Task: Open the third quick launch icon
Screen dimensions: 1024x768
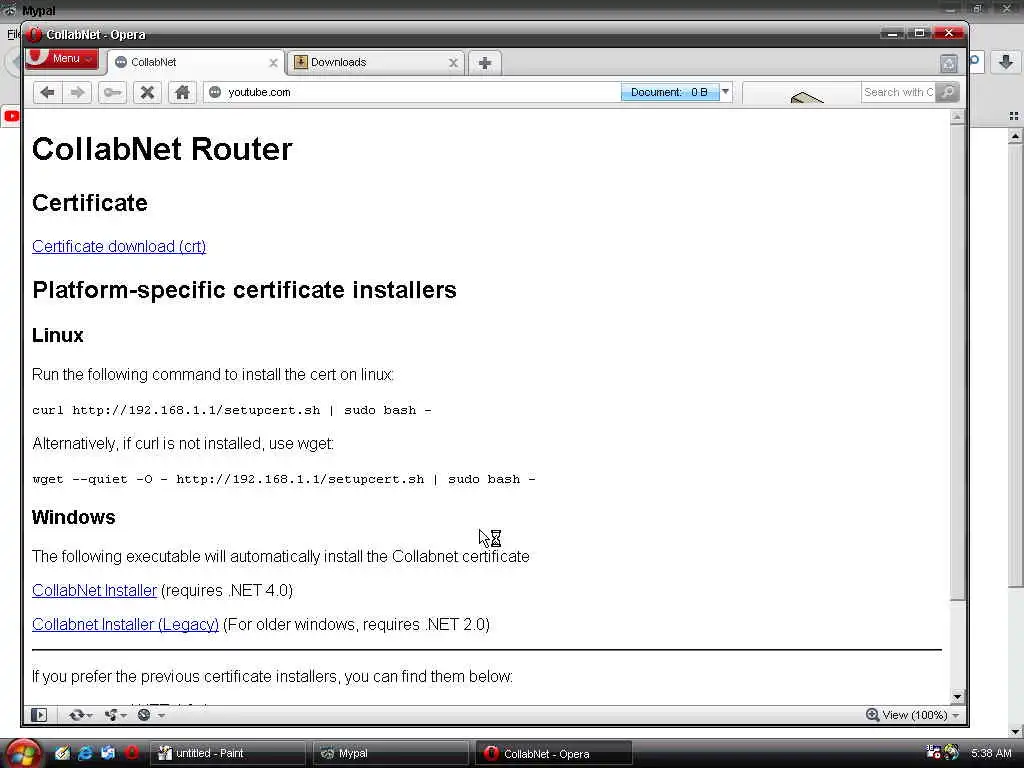Action: pos(108,753)
